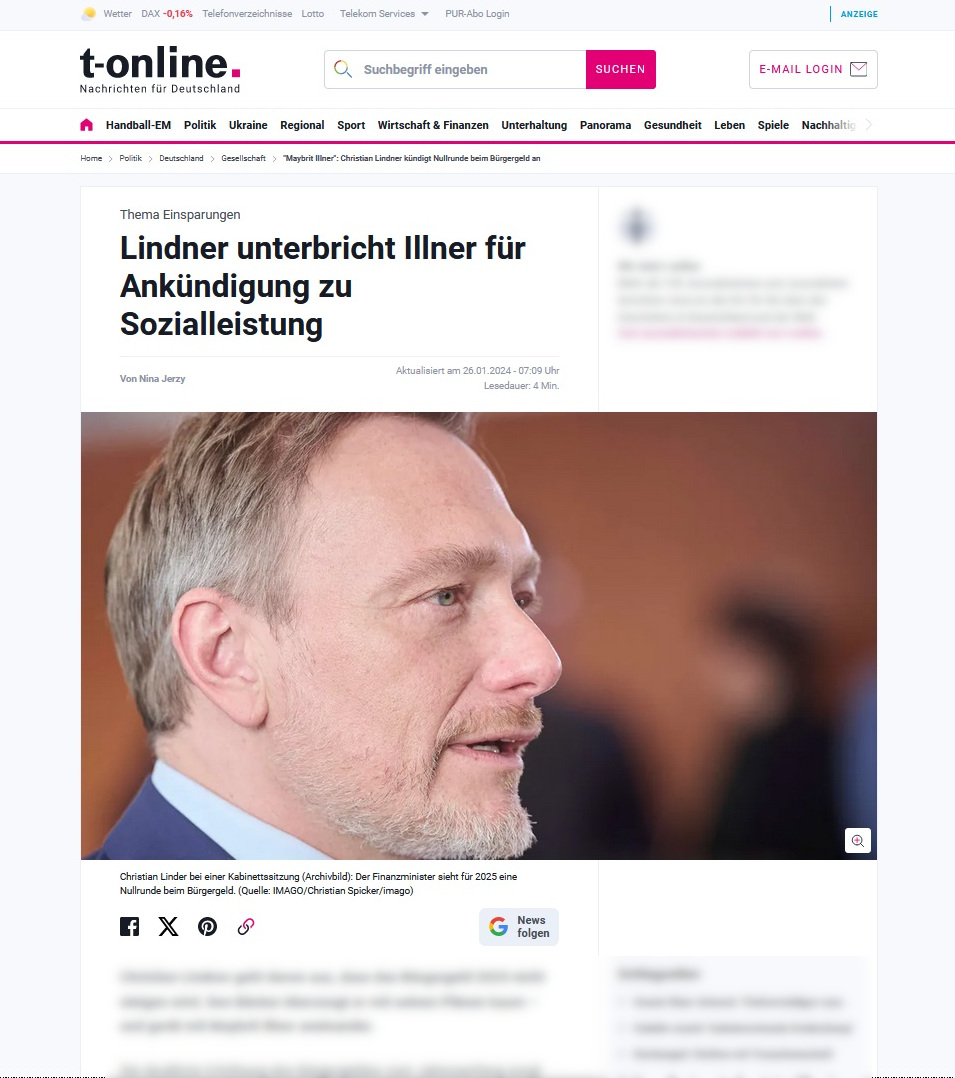The height and width of the screenshot is (1078, 955).
Task: Click the search magnifier icon
Action: click(x=342, y=69)
